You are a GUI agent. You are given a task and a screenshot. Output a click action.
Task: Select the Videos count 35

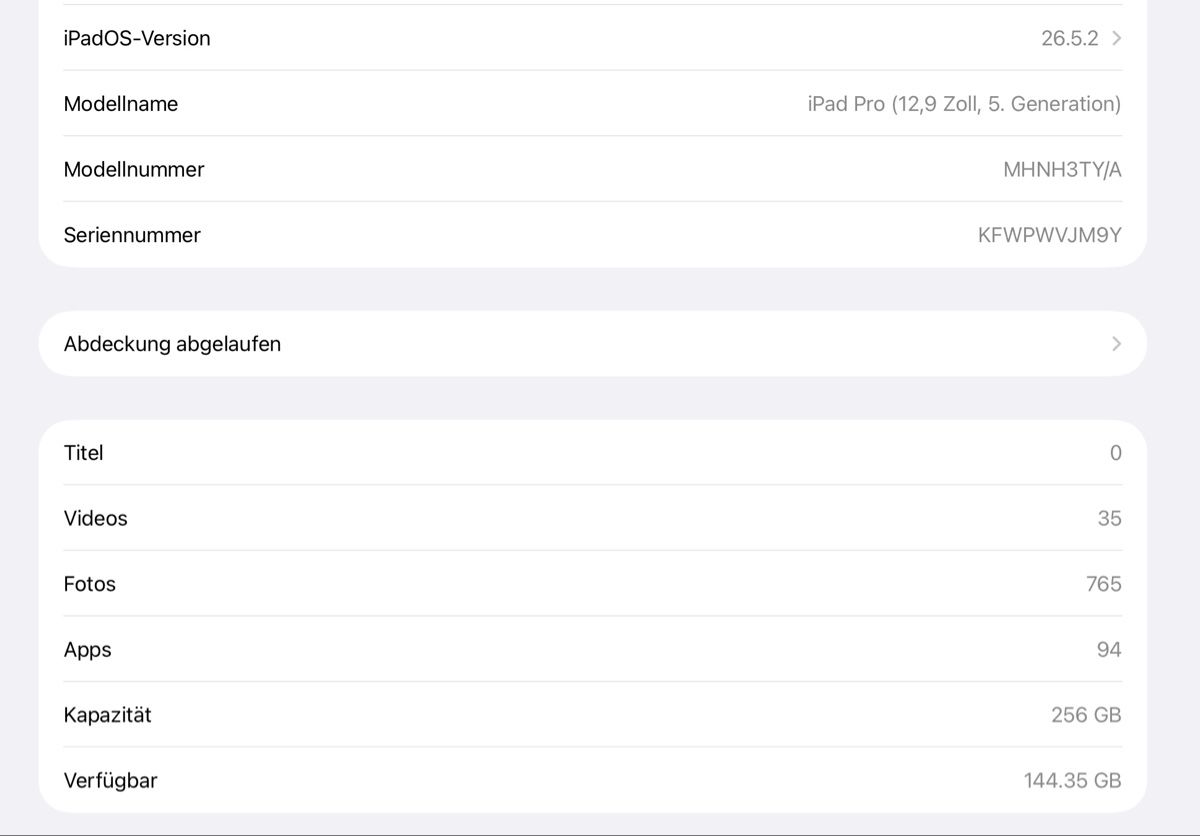1109,518
